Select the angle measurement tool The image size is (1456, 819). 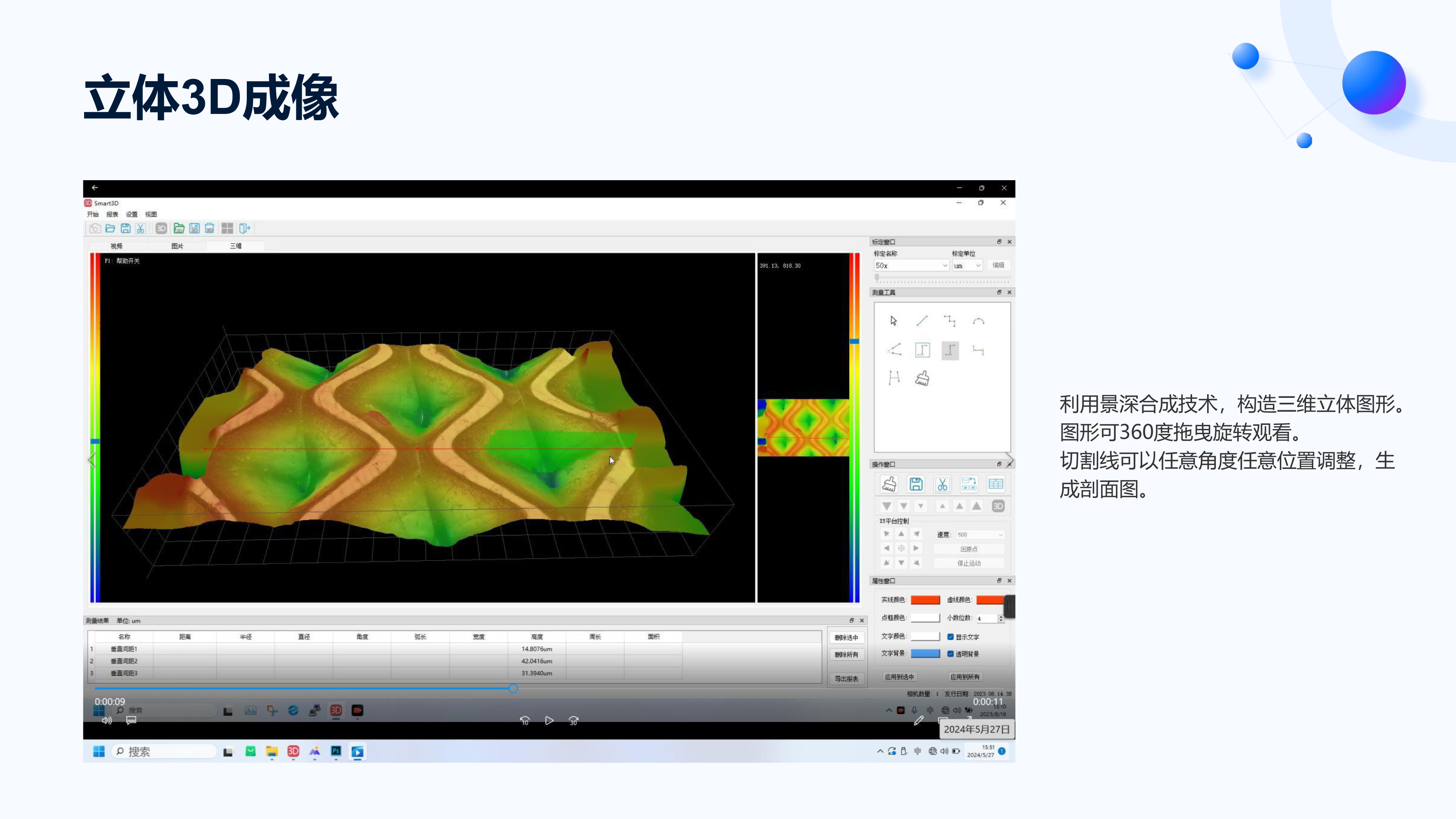click(894, 350)
